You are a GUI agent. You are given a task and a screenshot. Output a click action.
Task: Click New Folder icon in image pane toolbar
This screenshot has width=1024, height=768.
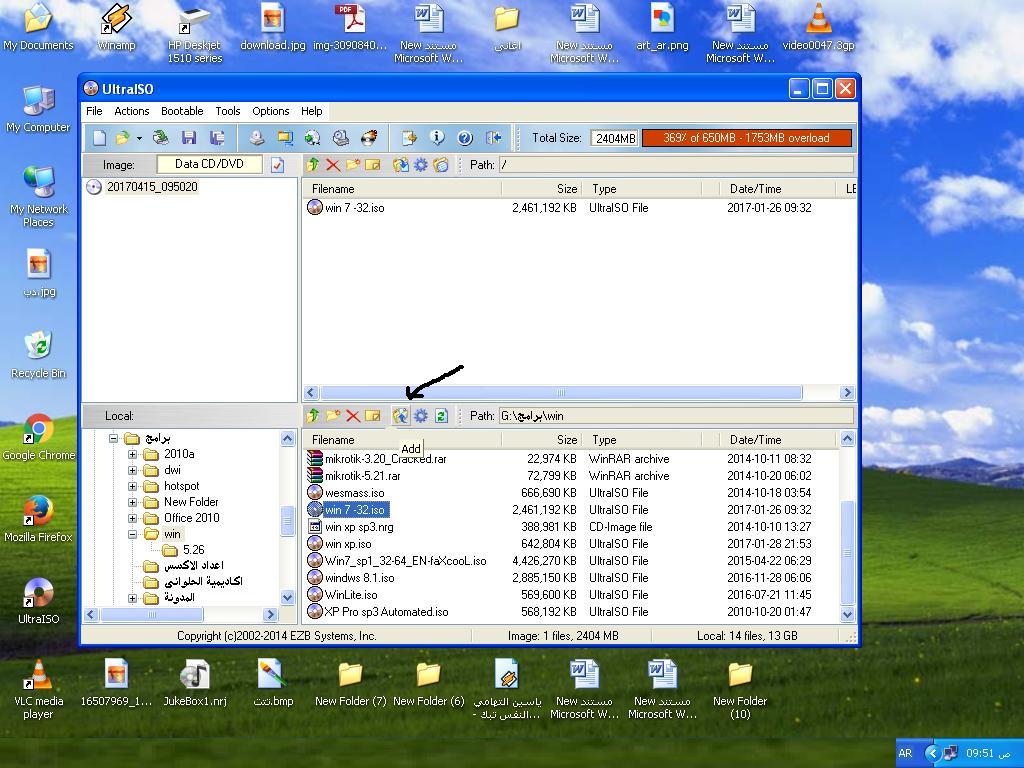click(353, 165)
